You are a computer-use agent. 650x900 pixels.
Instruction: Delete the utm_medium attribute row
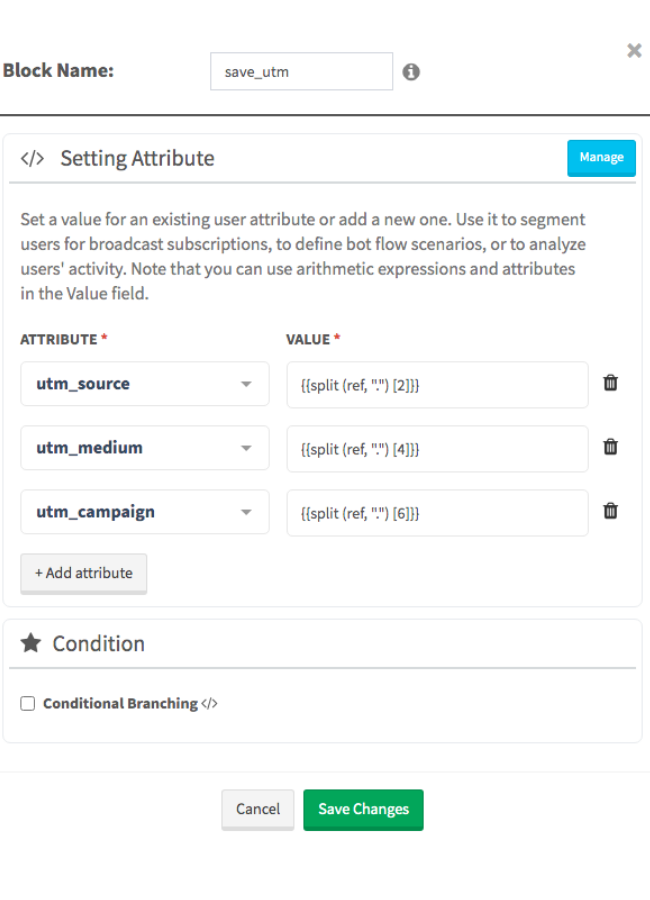click(610, 447)
